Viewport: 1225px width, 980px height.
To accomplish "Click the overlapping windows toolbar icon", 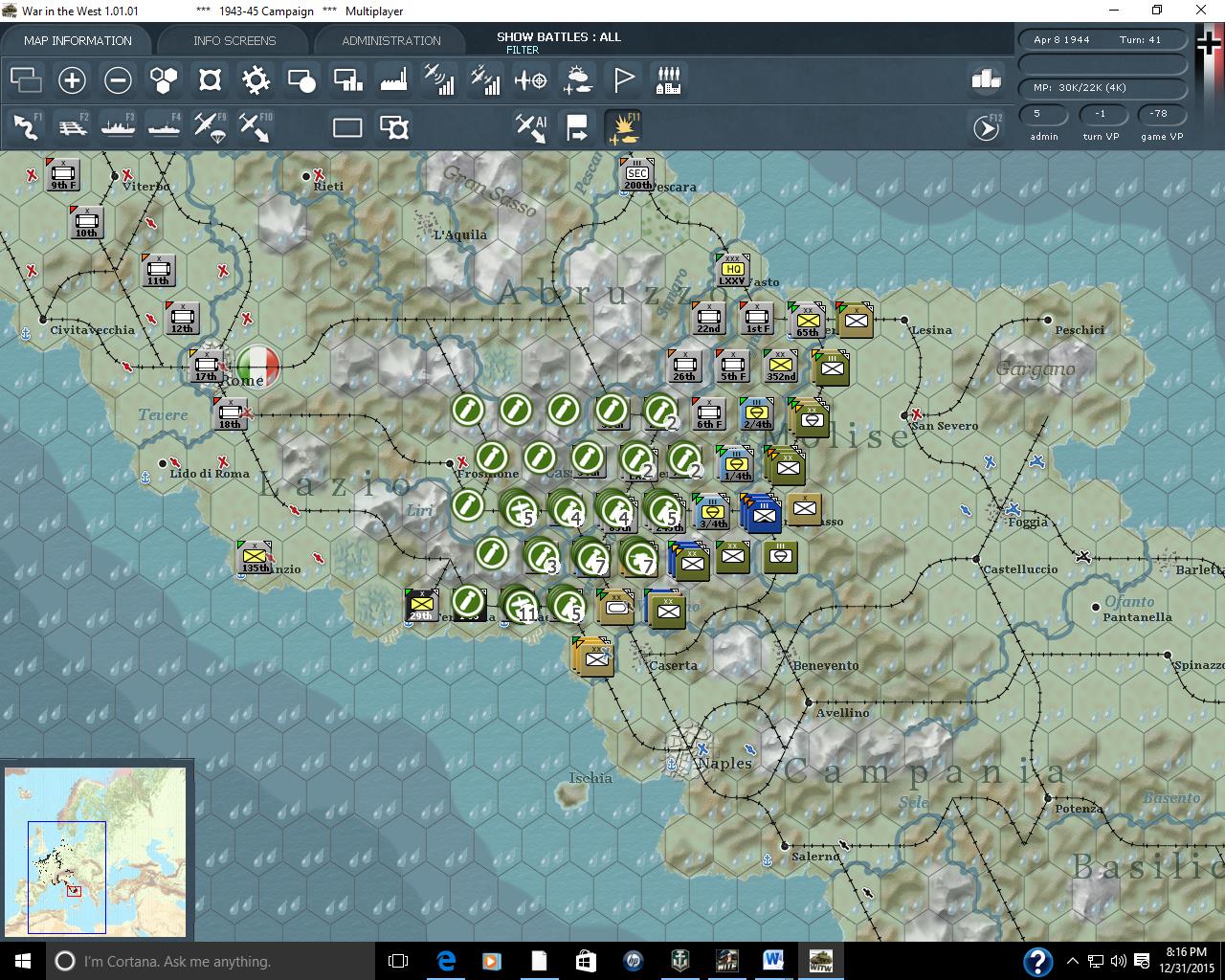I will (x=26, y=80).
